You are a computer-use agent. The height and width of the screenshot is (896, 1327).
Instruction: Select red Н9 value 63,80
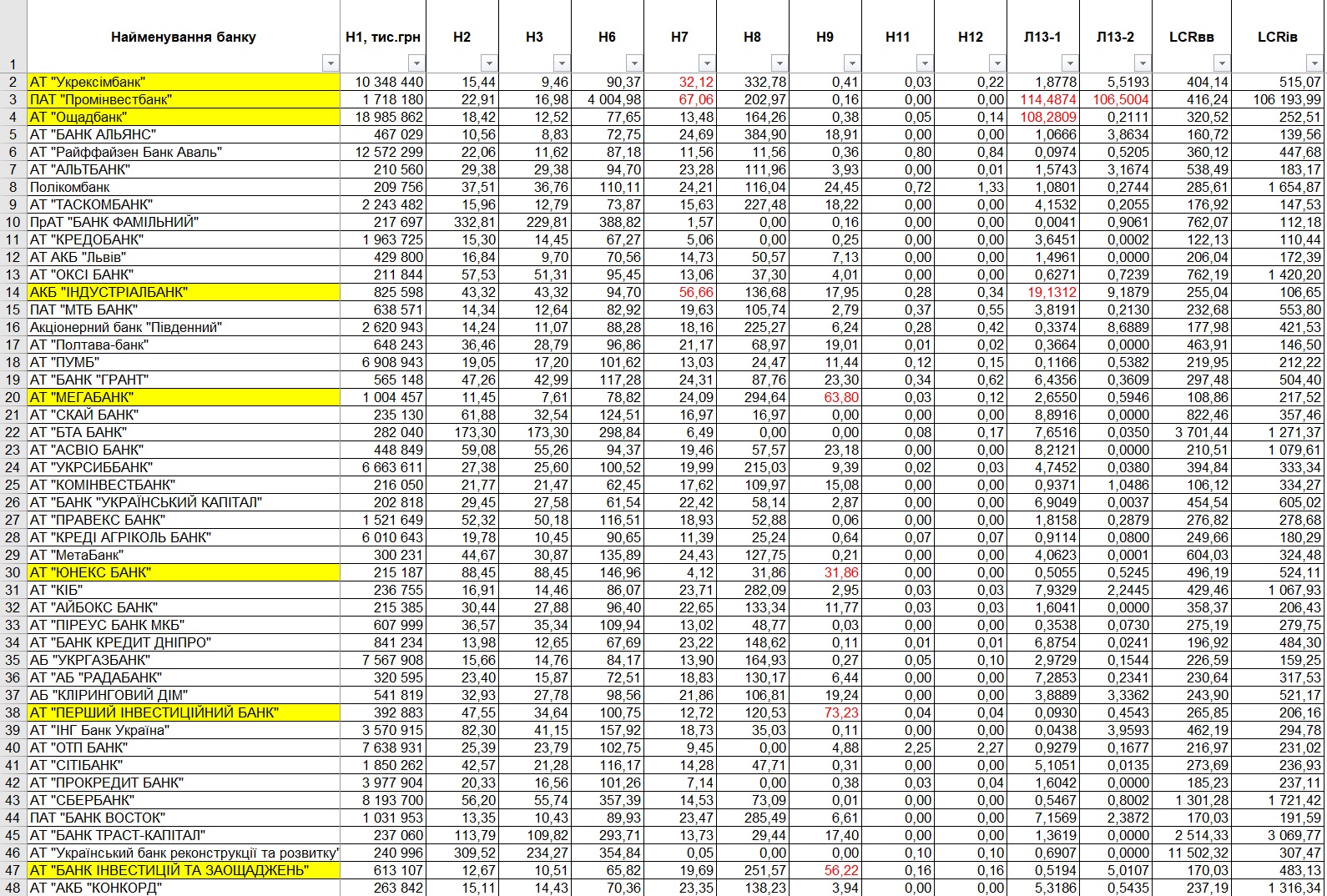click(x=825, y=397)
